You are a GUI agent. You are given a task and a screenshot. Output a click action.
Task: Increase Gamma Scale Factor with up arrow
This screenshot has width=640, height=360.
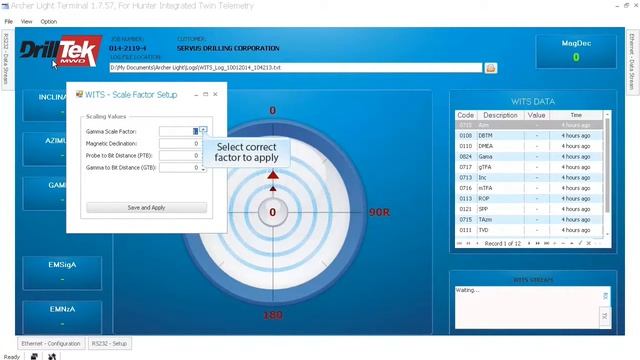tap(203, 129)
